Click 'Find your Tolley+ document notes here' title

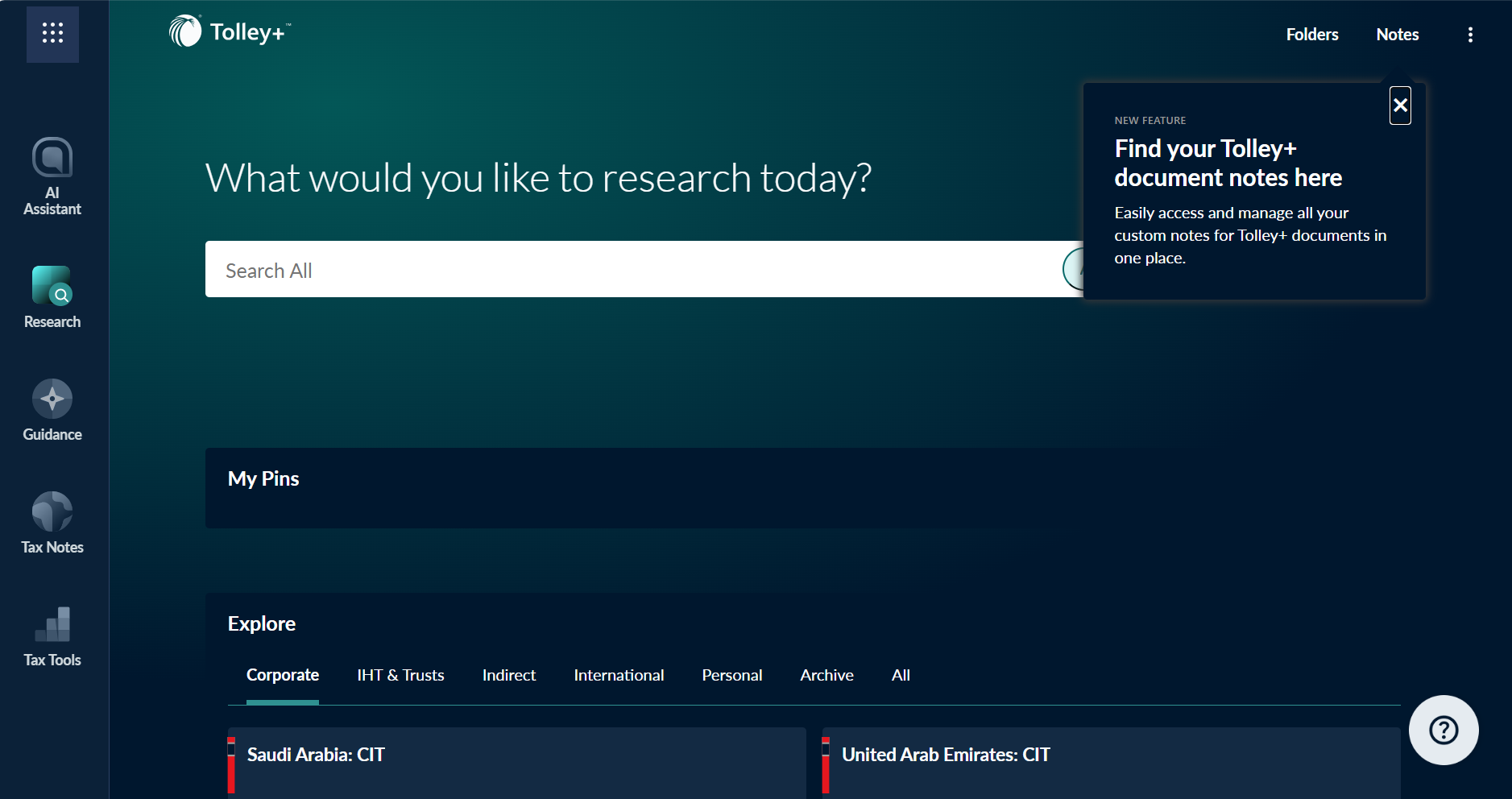click(1228, 163)
